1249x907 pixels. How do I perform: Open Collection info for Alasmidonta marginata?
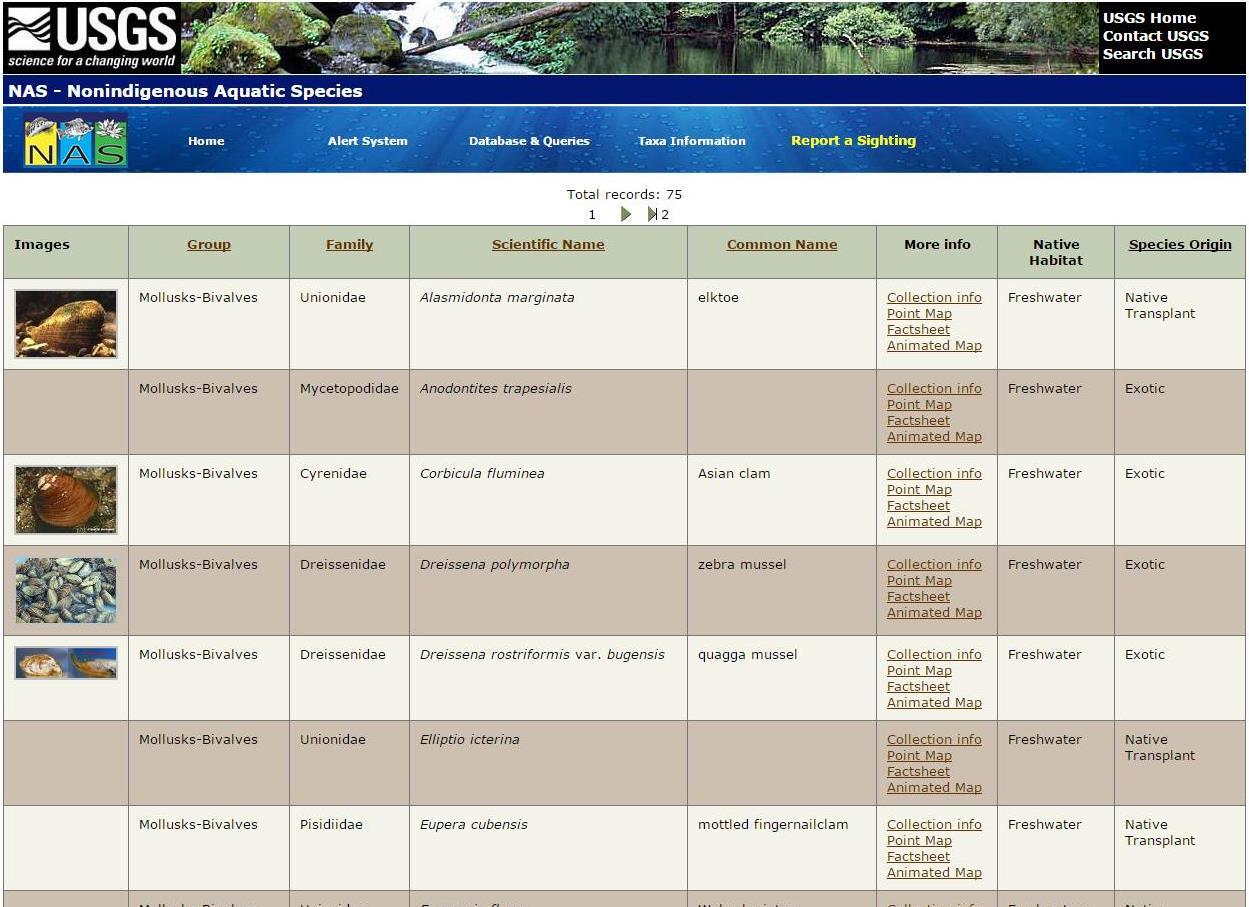[x=934, y=297]
